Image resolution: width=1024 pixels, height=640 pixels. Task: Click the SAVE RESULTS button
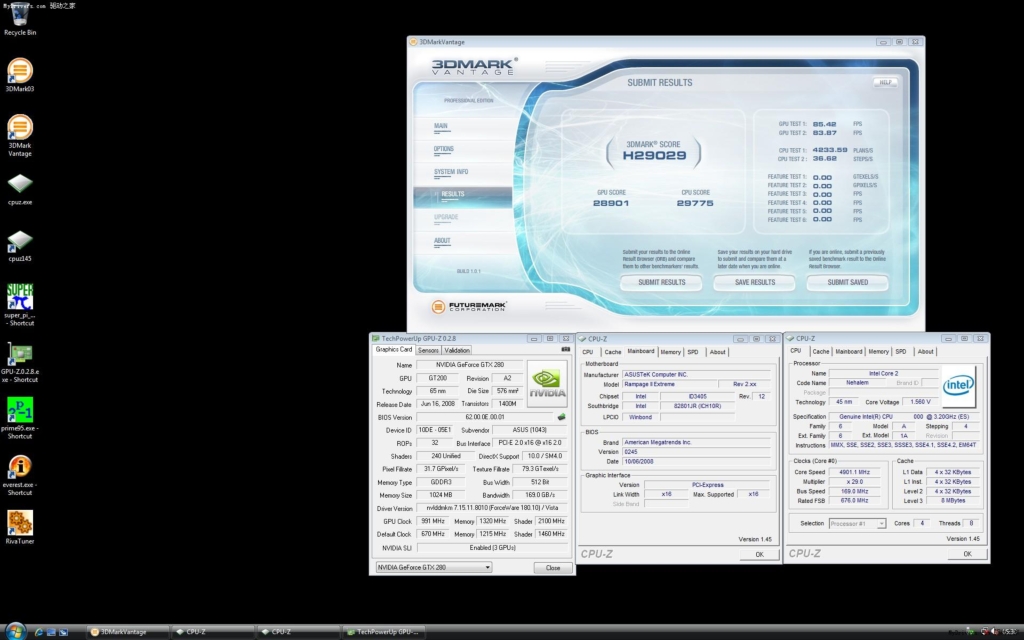tap(754, 283)
